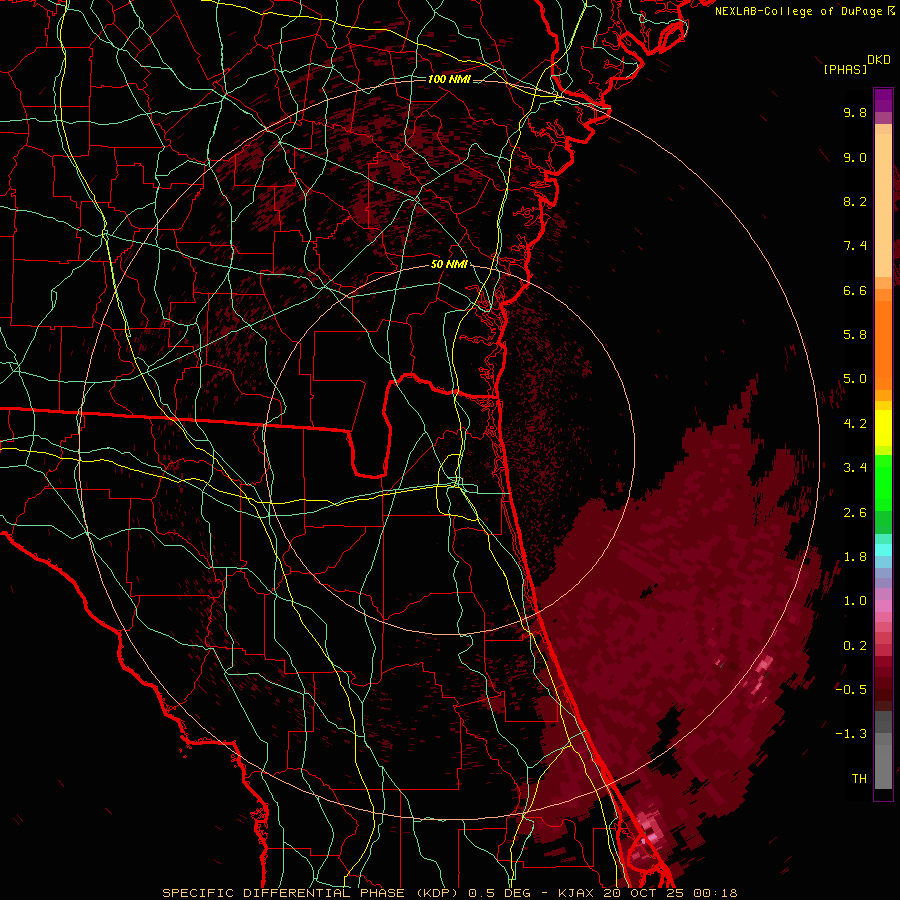900x900 pixels.
Task: Pick the gray segment beside the TH label
Action: pyautogui.click(x=883, y=766)
